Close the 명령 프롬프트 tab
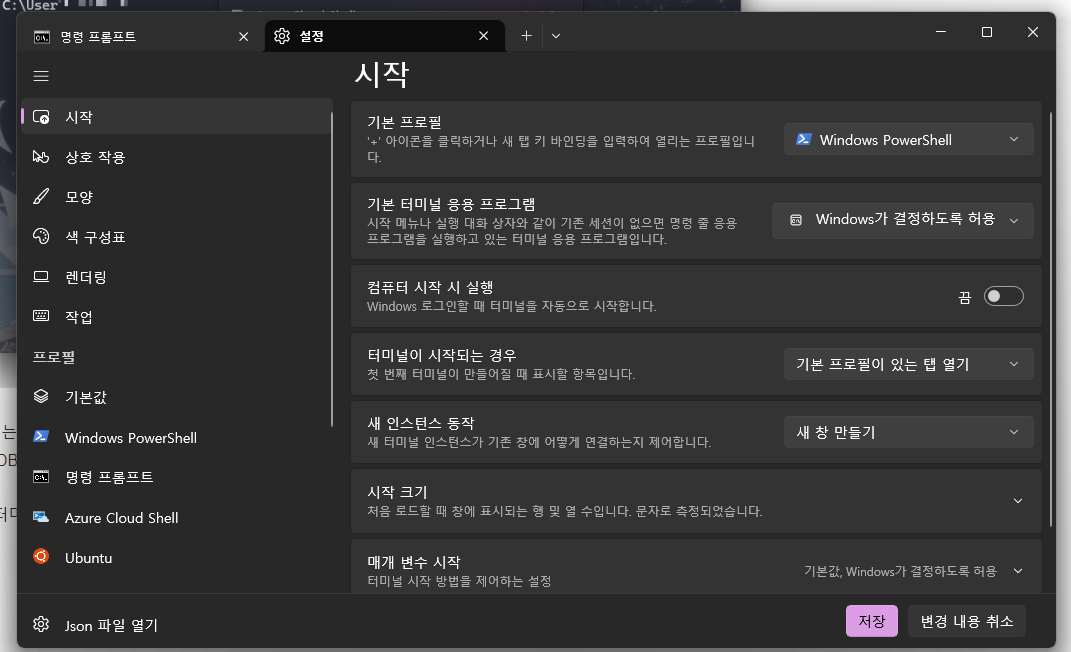The height and width of the screenshot is (652, 1071). 243,36
